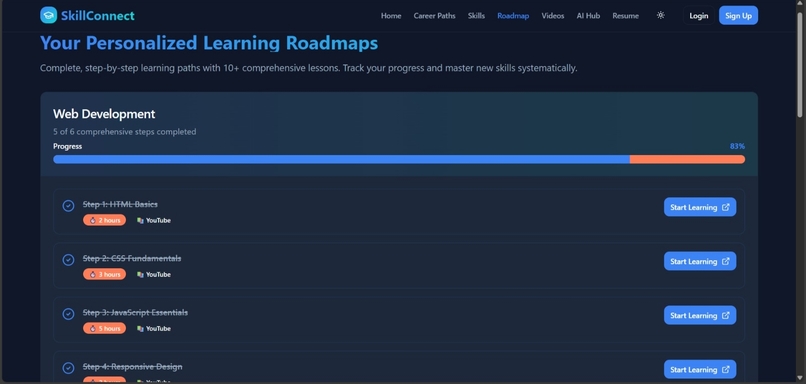
Task: Click the 2 hours duration badge
Action: click(x=104, y=220)
